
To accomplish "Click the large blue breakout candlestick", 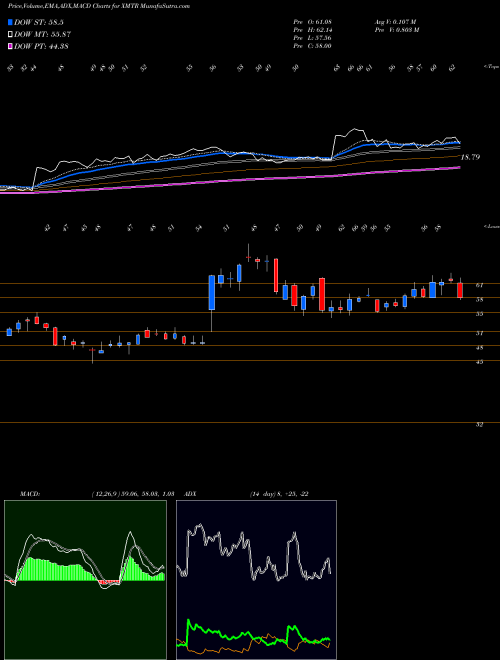I will 212,293.
